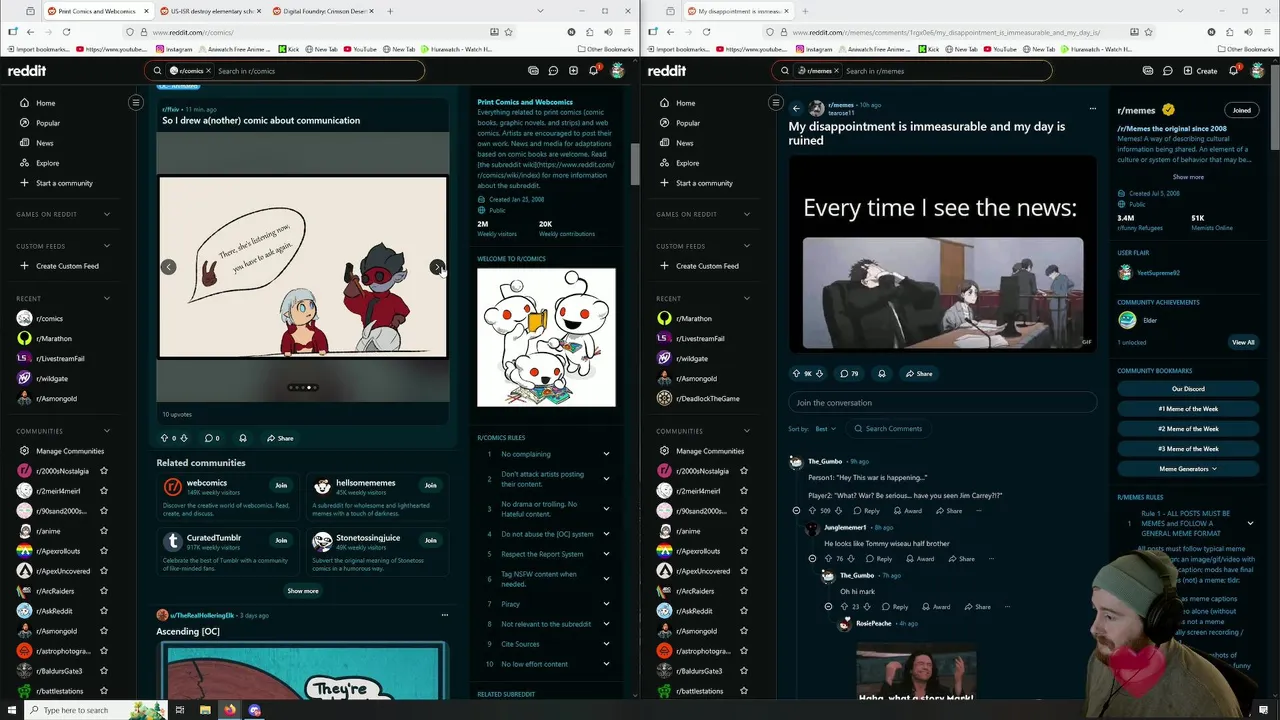
Task: Favorite r/BaldursGate3 star in right window
Action: coord(744,671)
